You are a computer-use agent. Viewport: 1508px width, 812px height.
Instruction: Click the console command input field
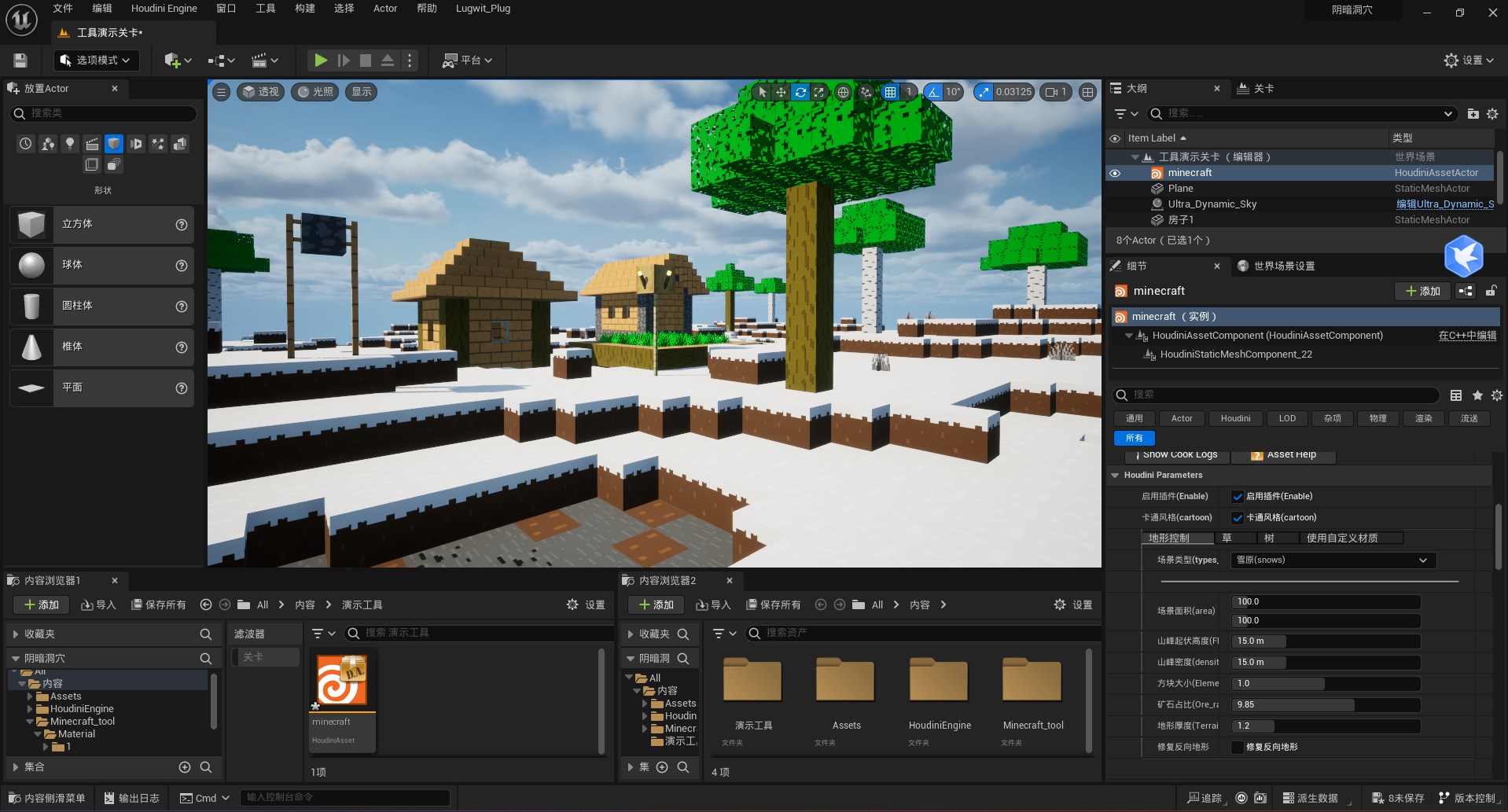click(x=345, y=798)
